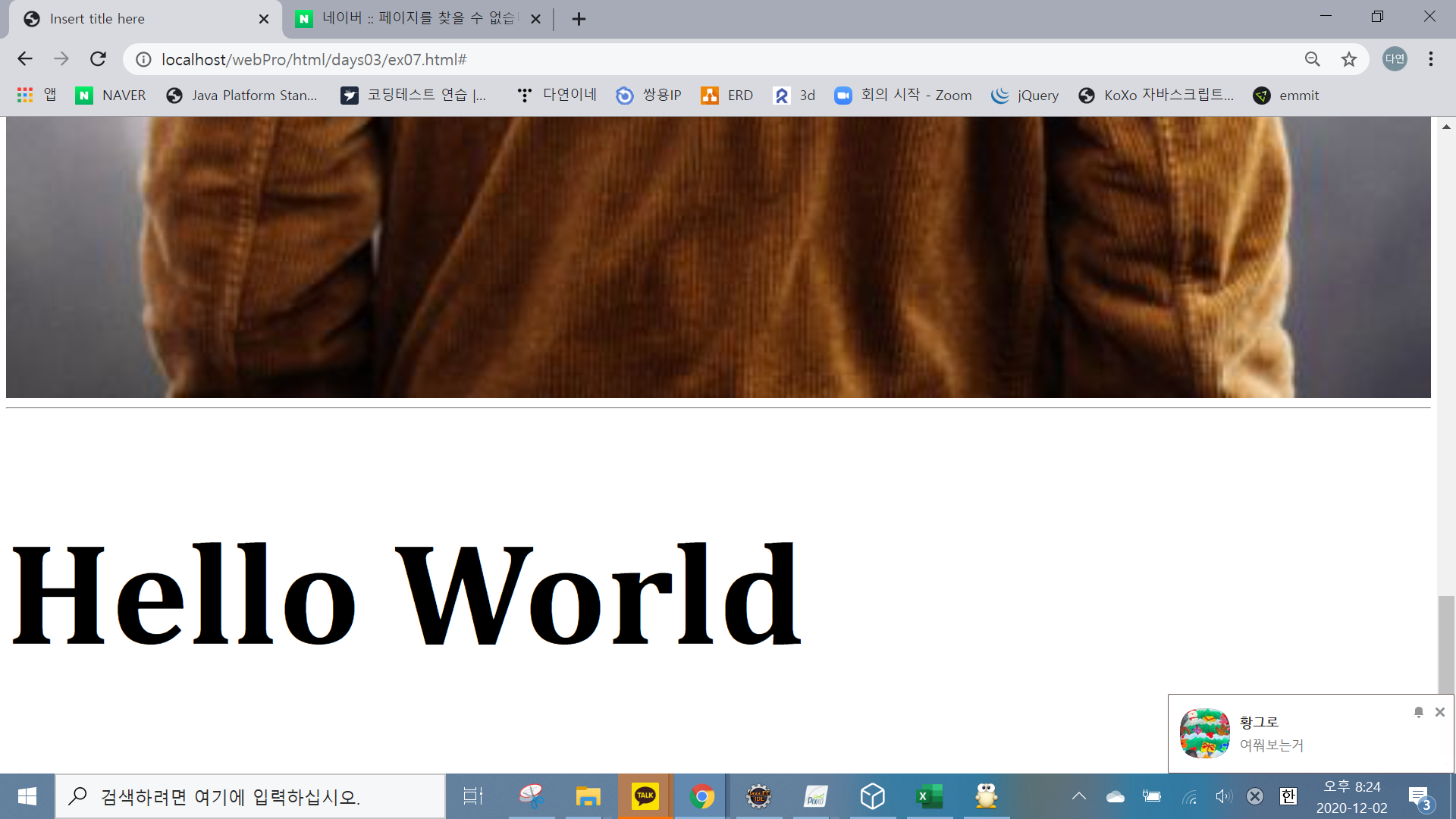Open the jQuery bookmark
This screenshot has width=1456, height=819.
click(1025, 95)
